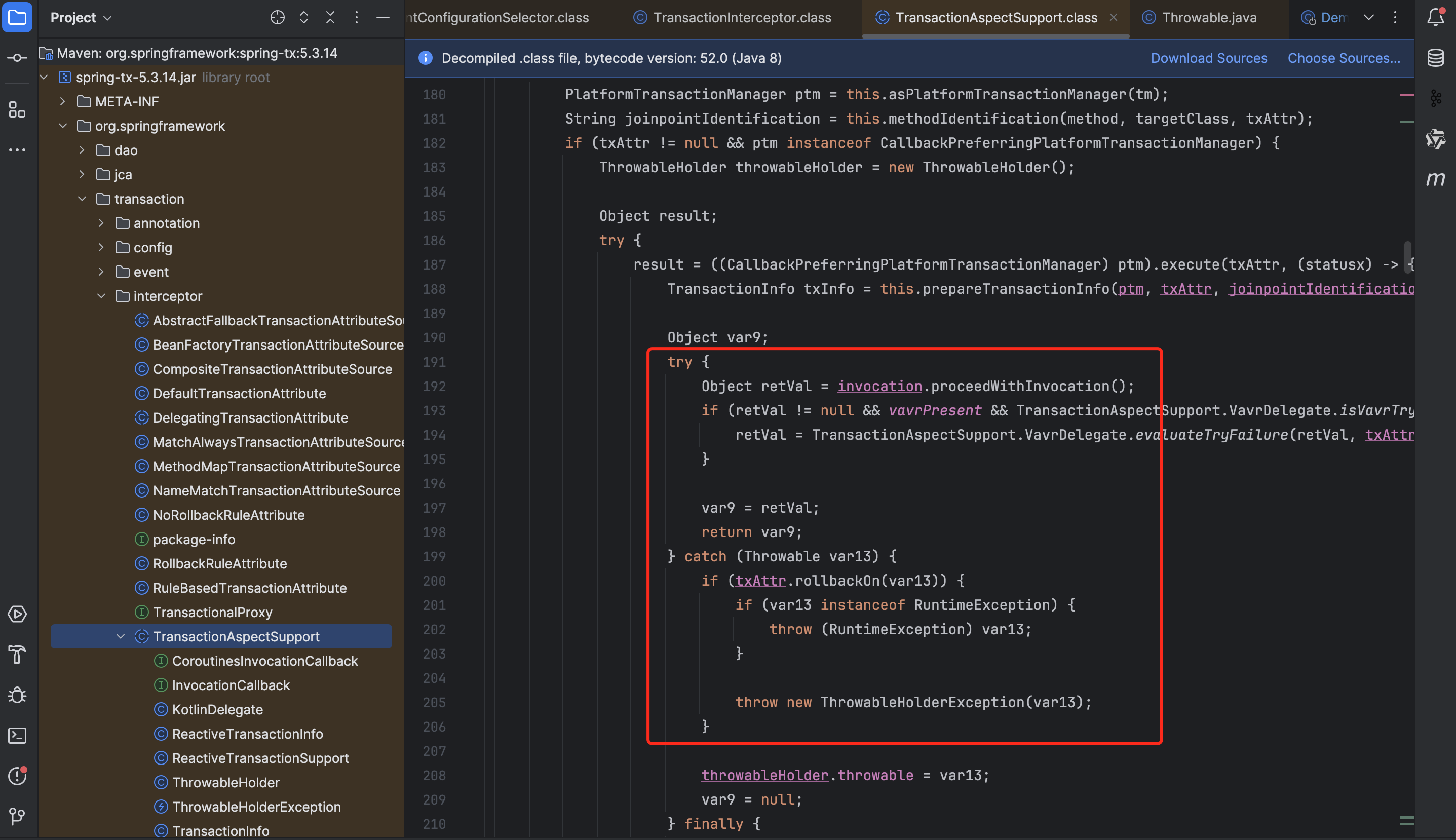Click the Choose Sources link

[1344, 58]
